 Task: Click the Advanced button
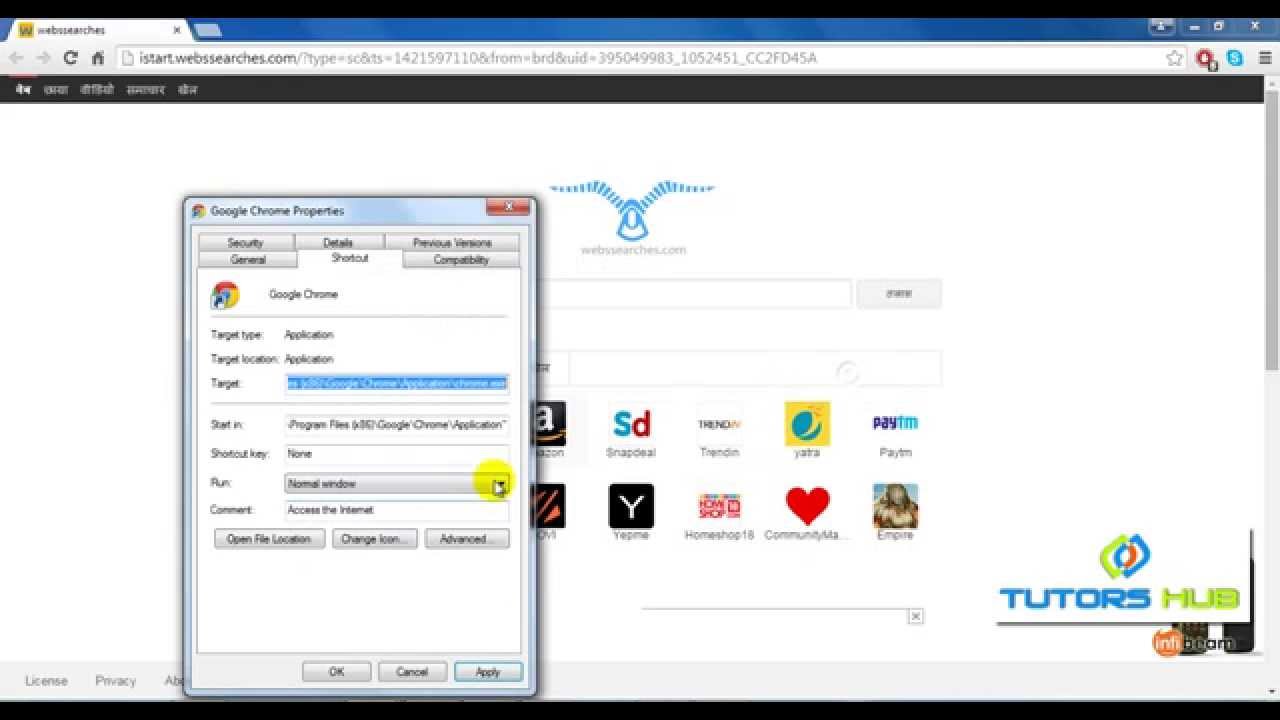(x=467, y=539)
